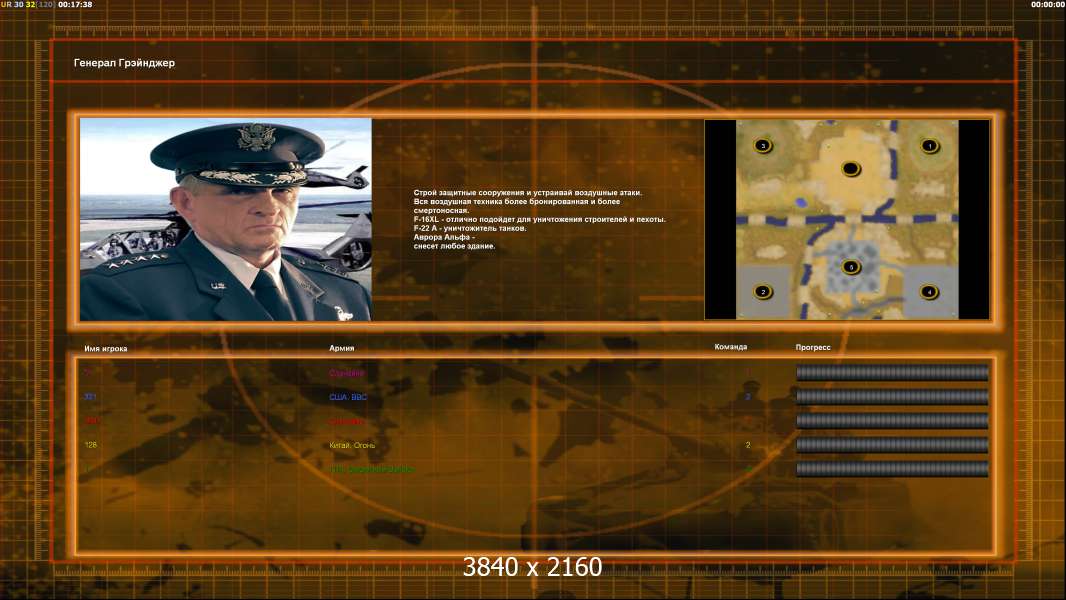Screen dimensions: 1066x600
Task: Click General Granger's portrait image
Action: pyautogui.click(x=226, y=219)
